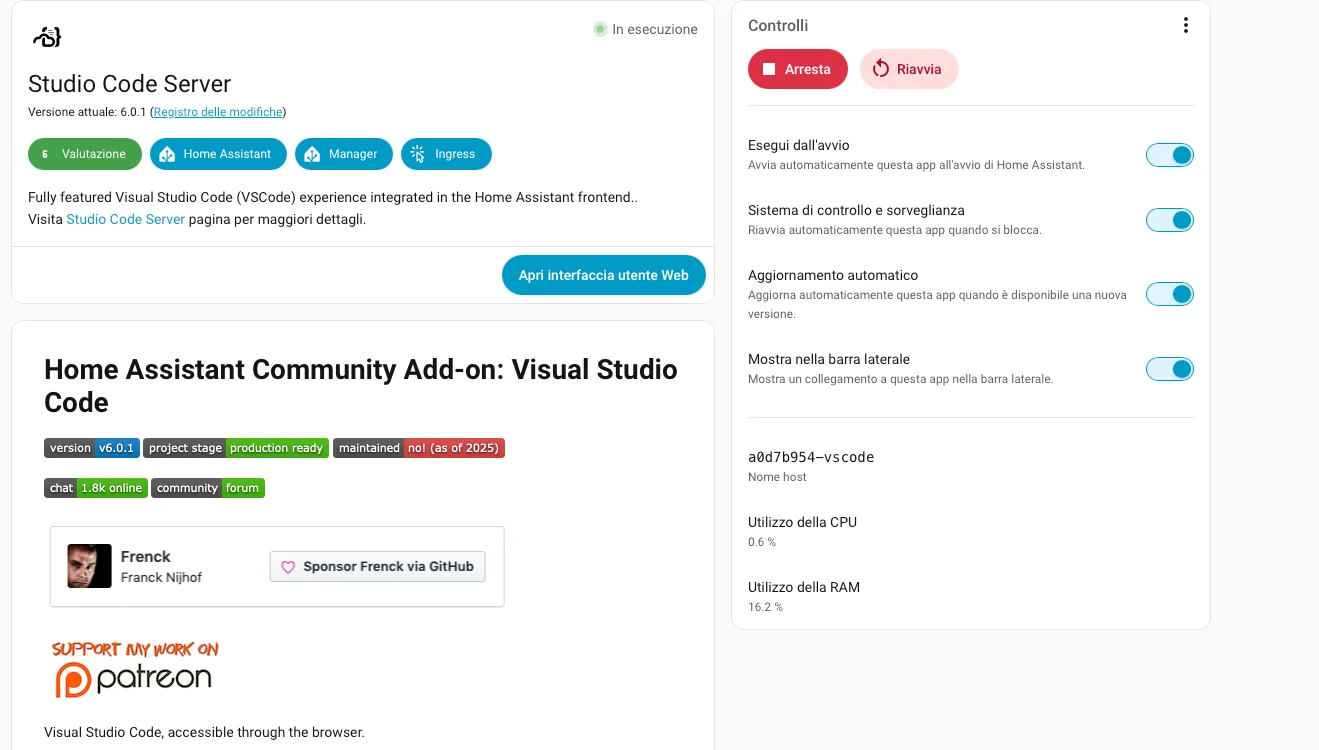Click Apri interfaccia utente Web

coord(604,275)
